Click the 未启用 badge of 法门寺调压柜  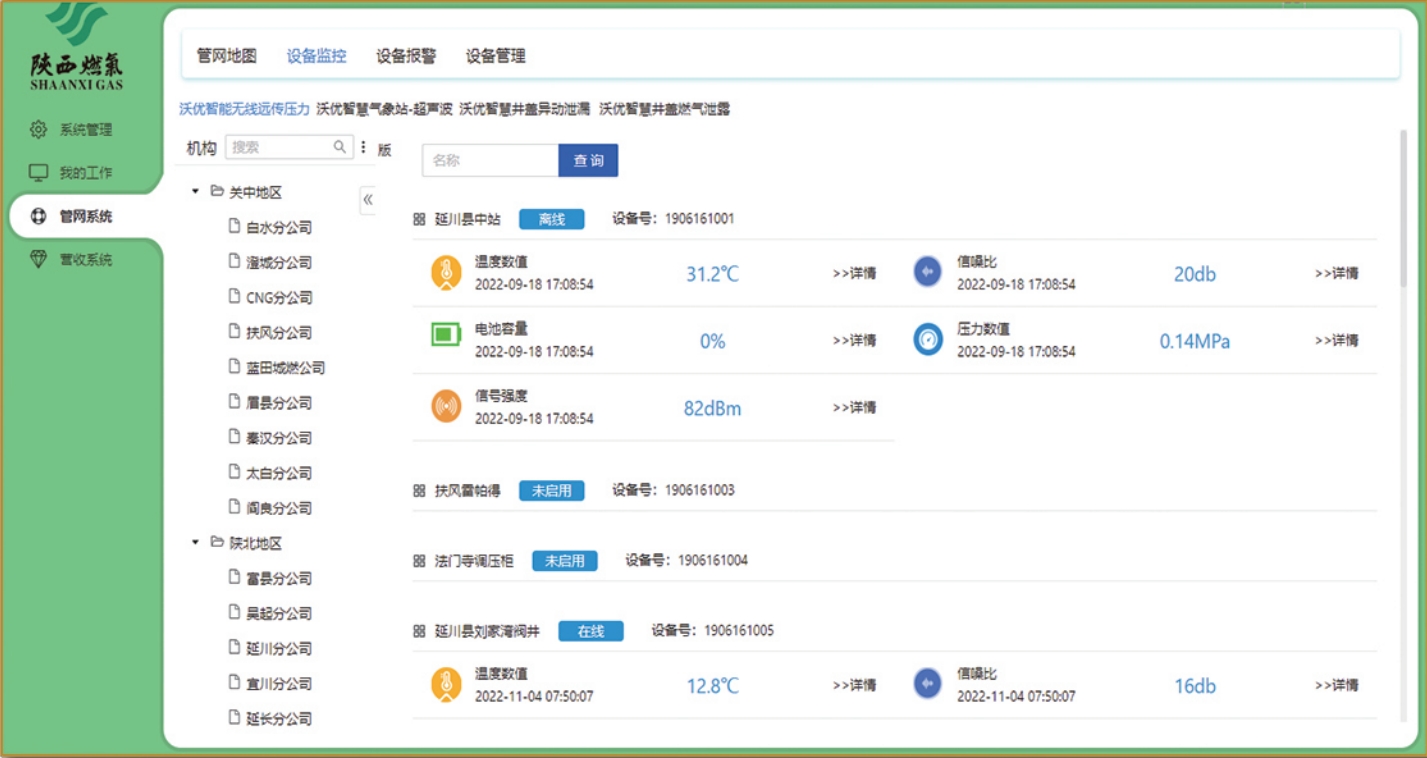coord(565,561)
